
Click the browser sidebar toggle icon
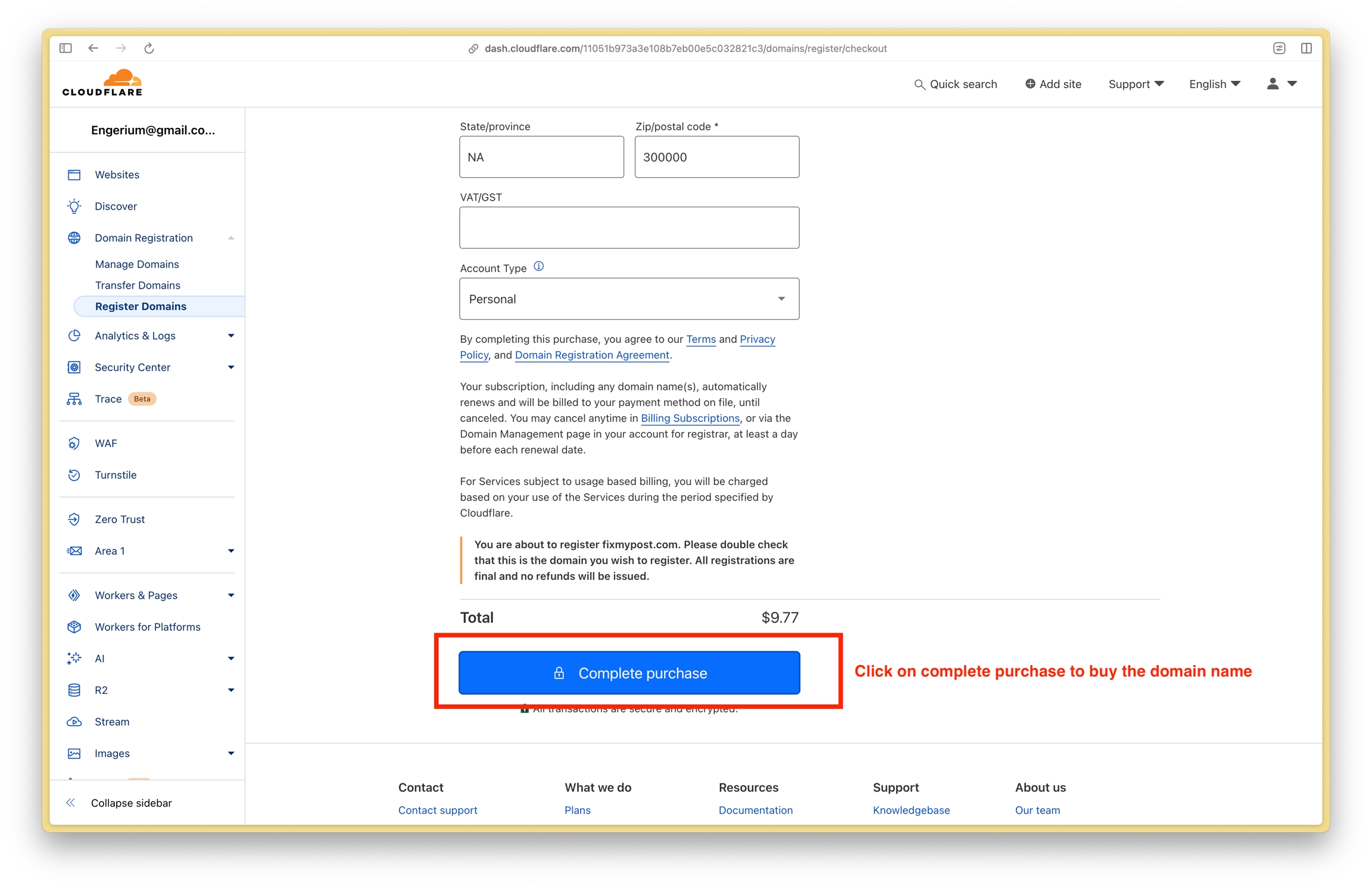pyautogui.click(x=66, y=48)
